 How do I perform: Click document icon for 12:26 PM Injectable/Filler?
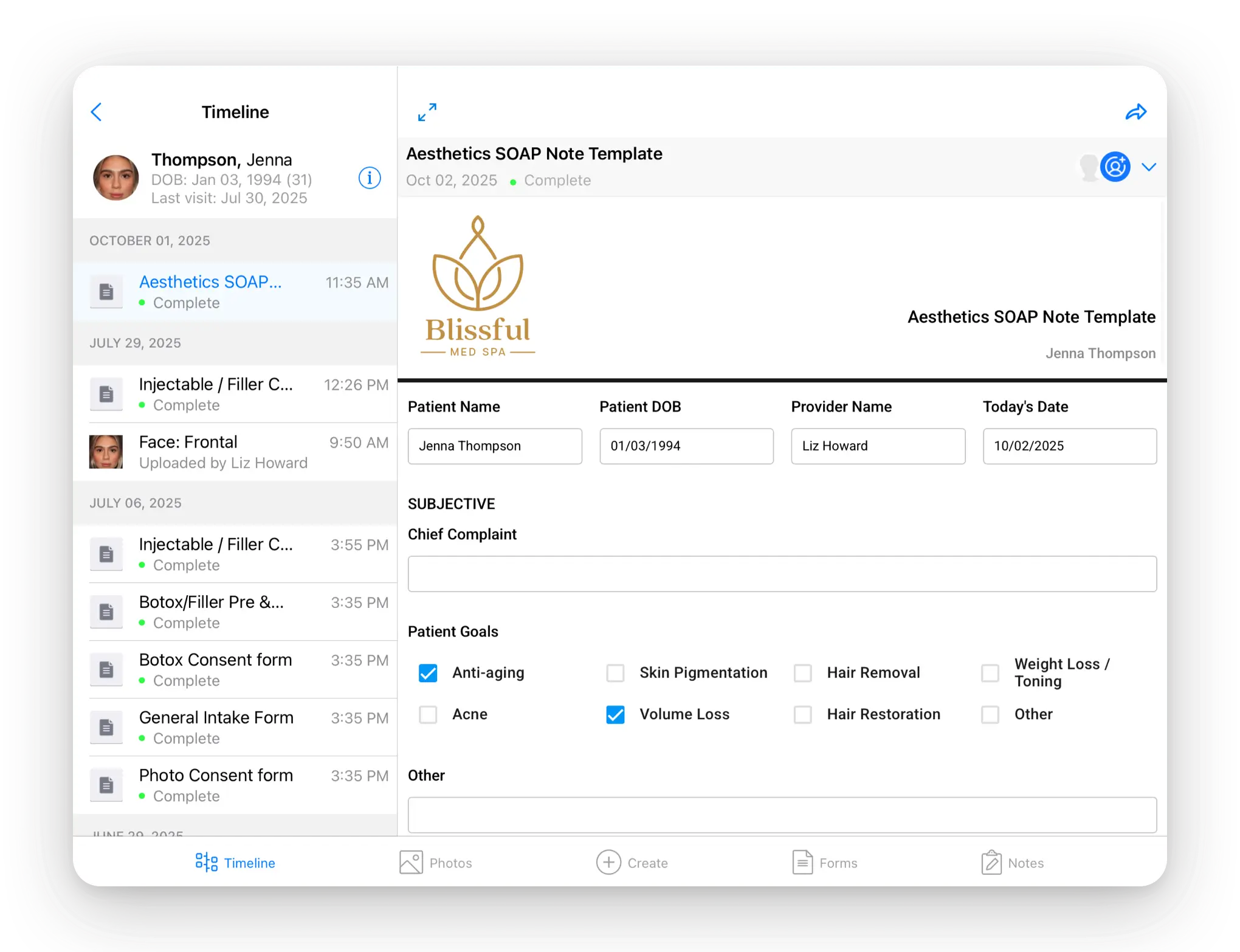(x=106, y=394)
